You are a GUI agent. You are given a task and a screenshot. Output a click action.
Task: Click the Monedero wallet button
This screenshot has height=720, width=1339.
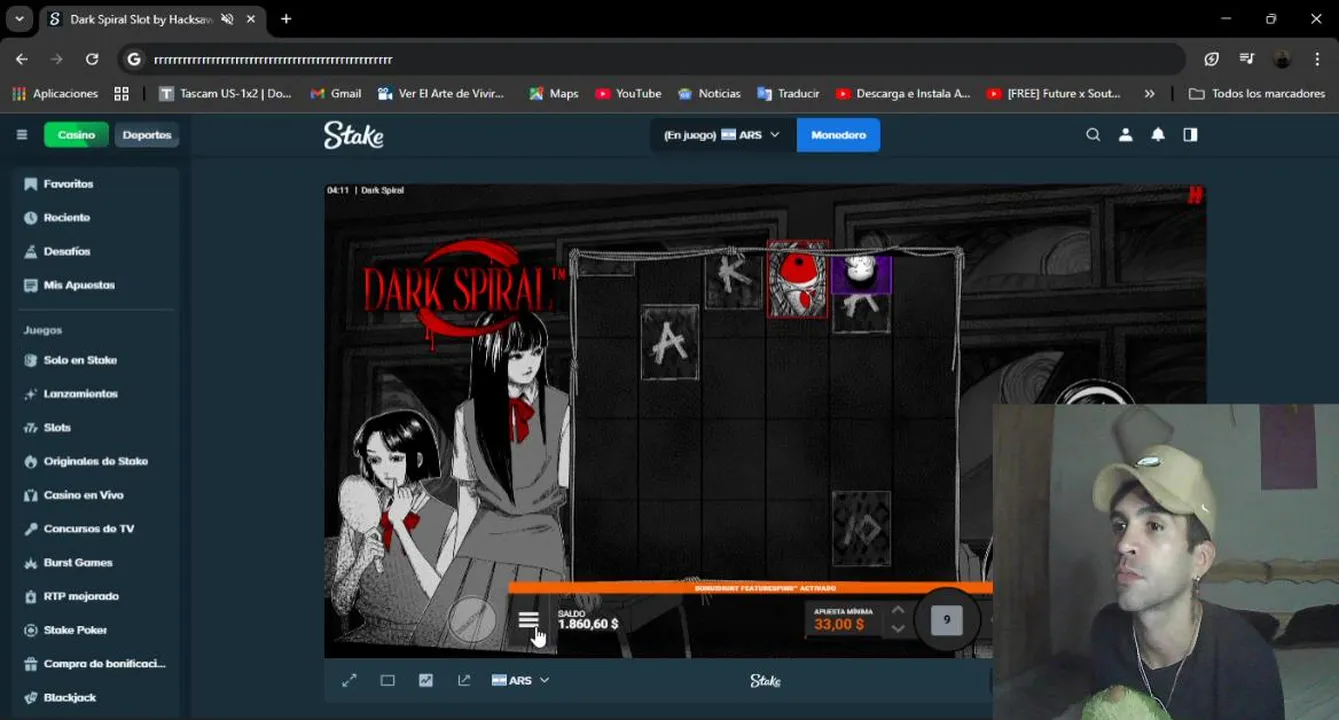(x=838, y=135)
